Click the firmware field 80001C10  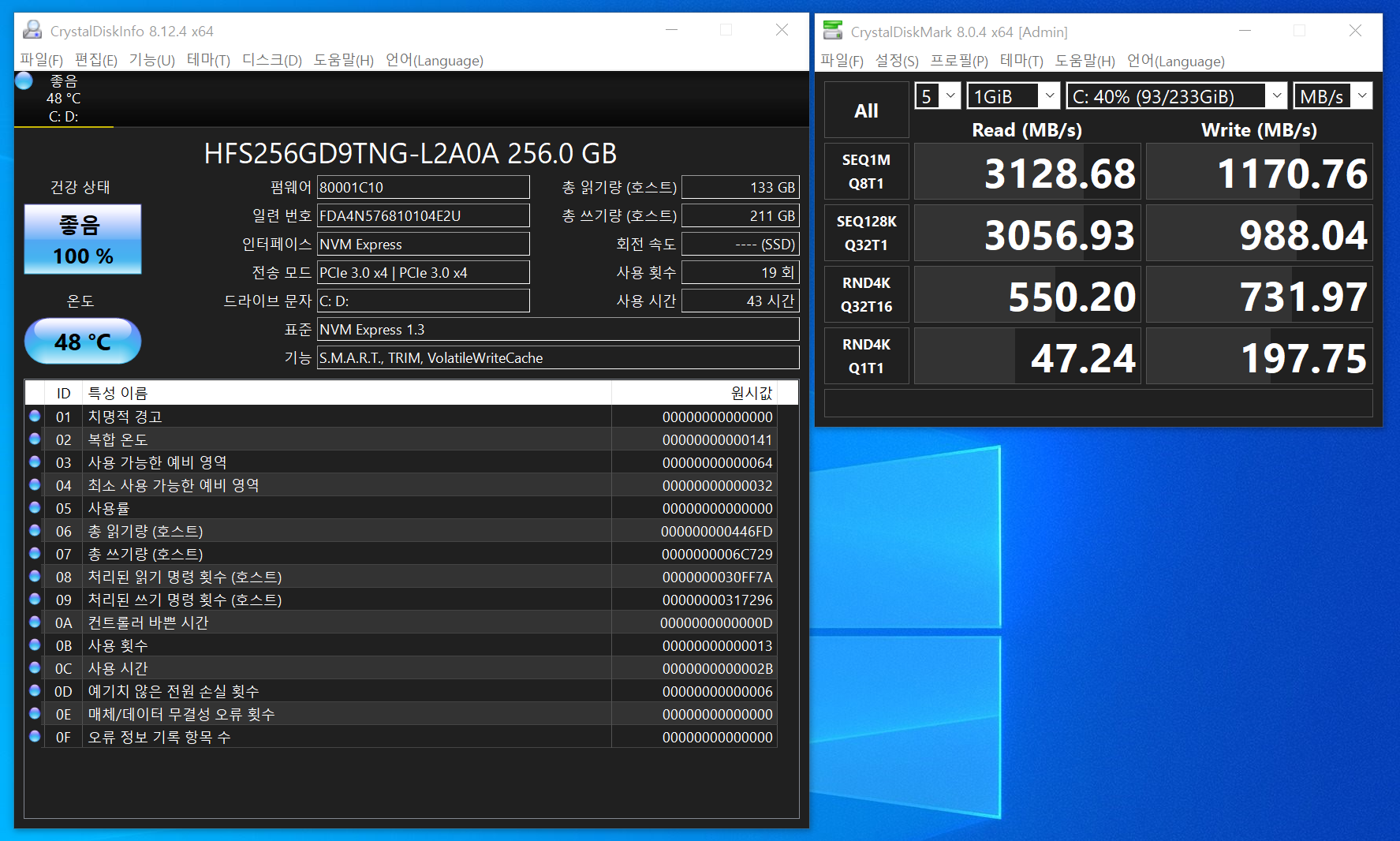[x=423, y=187]
